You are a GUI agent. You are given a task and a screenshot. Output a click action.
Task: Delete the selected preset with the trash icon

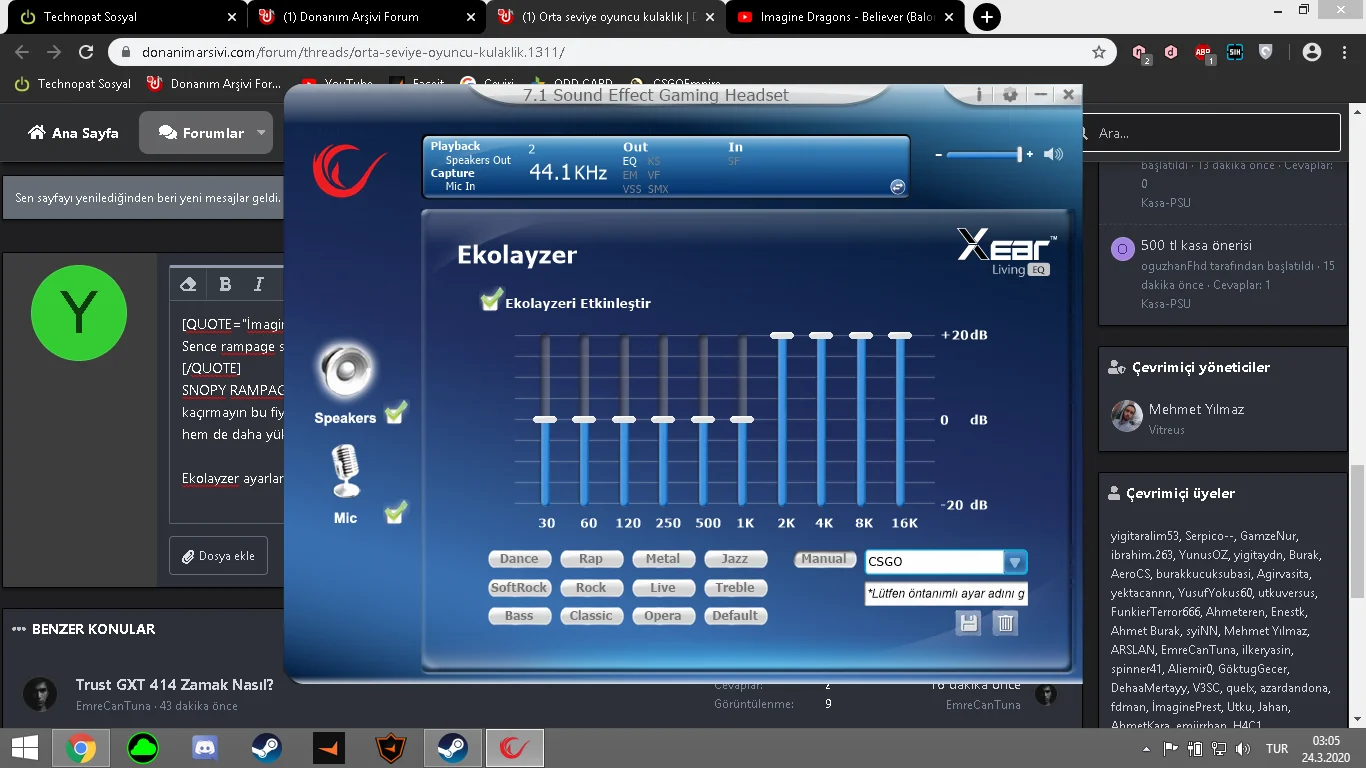click(x=1005, y=622)
